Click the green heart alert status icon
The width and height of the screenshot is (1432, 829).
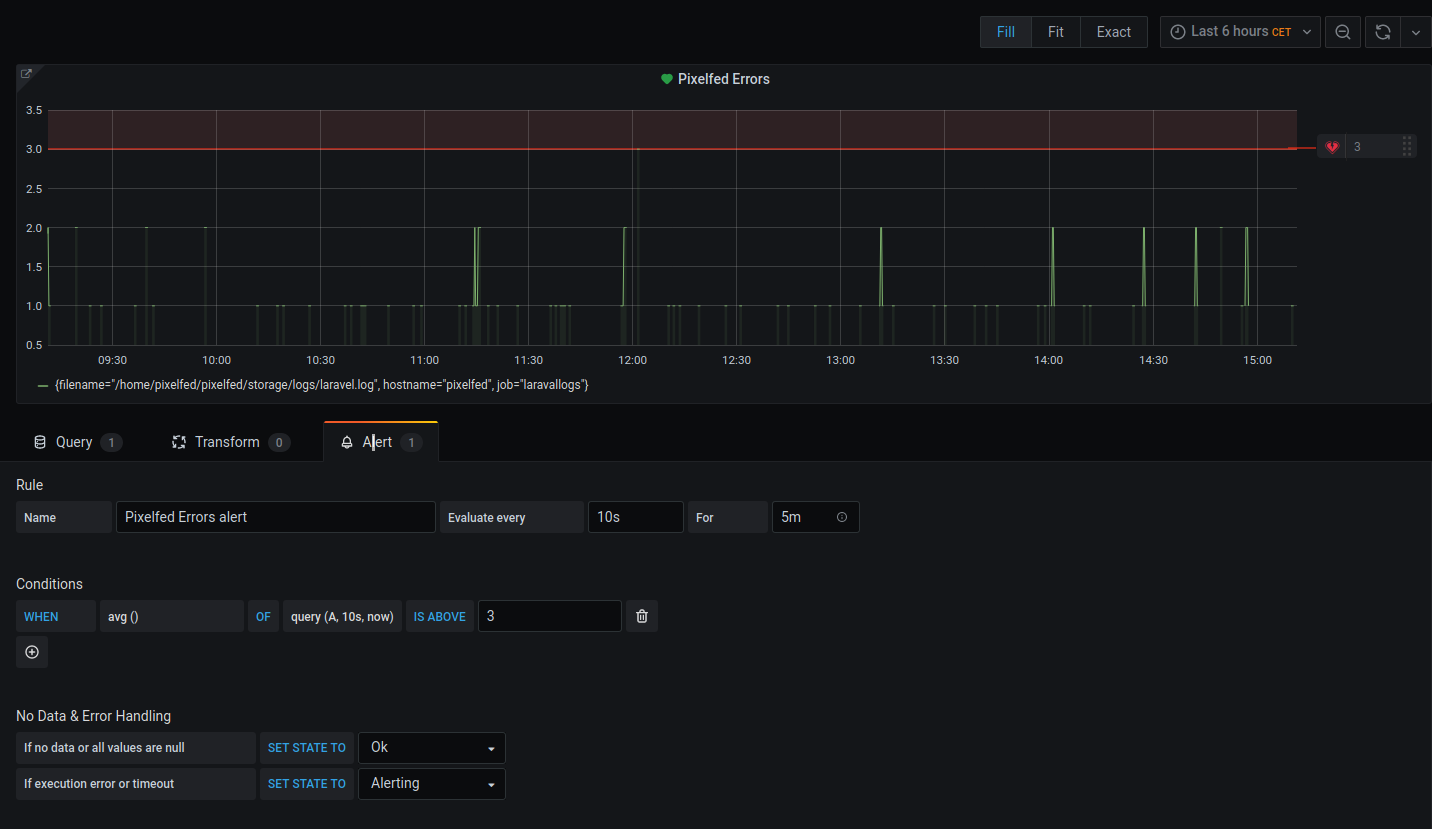click(x=667, y=79)
